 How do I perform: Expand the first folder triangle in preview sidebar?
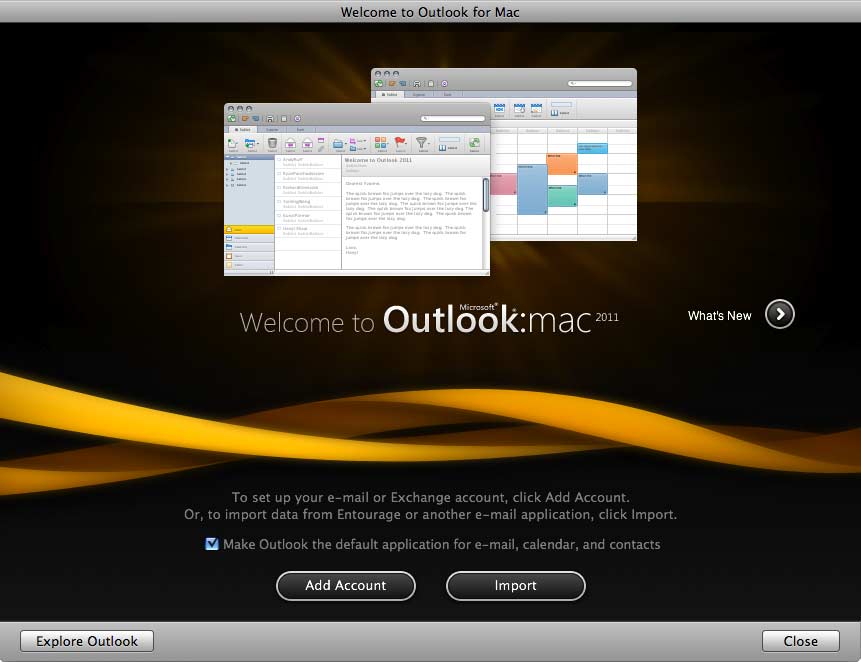point(228,164)
